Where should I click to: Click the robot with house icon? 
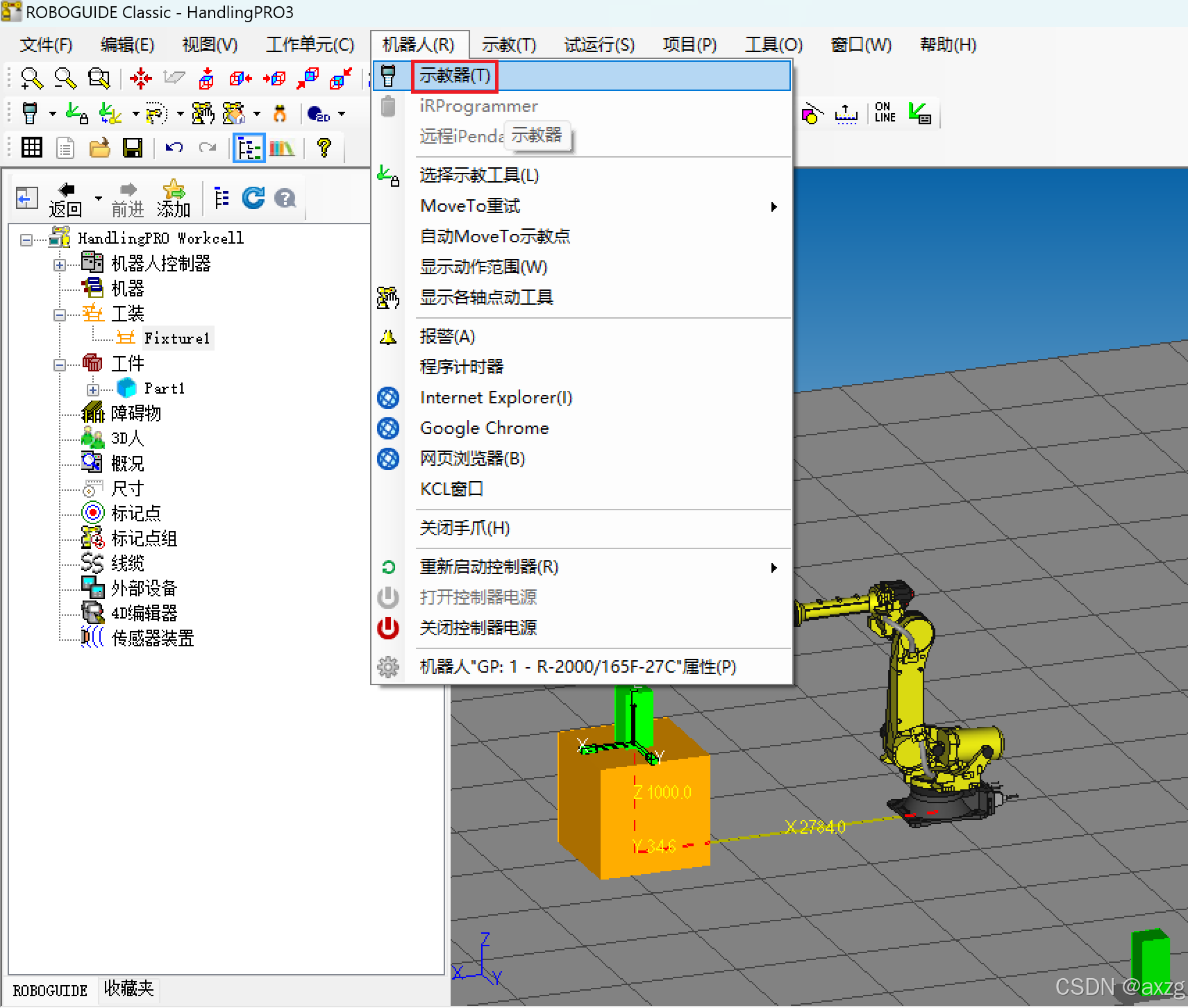[234, 113]
